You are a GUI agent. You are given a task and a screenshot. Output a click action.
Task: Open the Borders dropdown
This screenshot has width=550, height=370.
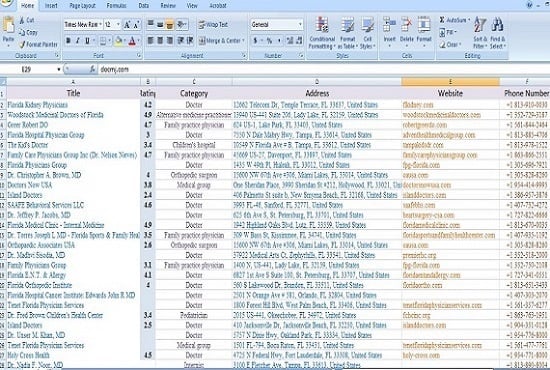pyautogui.click(x=109, y=41)
